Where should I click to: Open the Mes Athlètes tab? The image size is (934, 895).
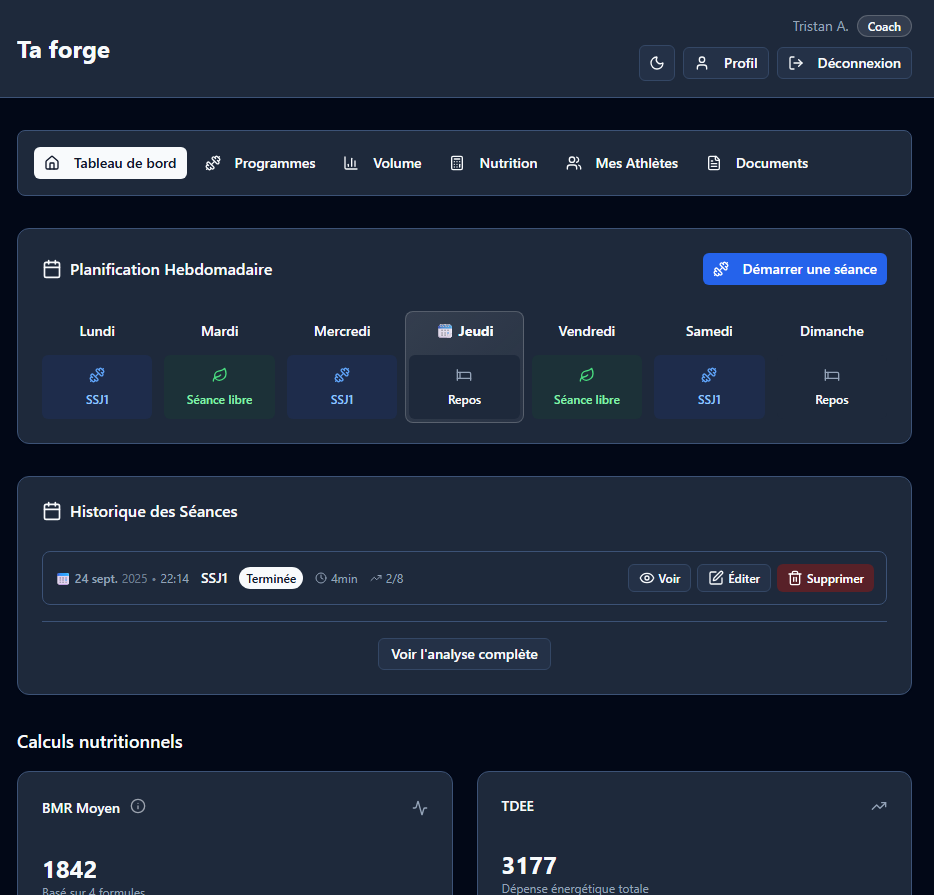click(x=622, y=163)
